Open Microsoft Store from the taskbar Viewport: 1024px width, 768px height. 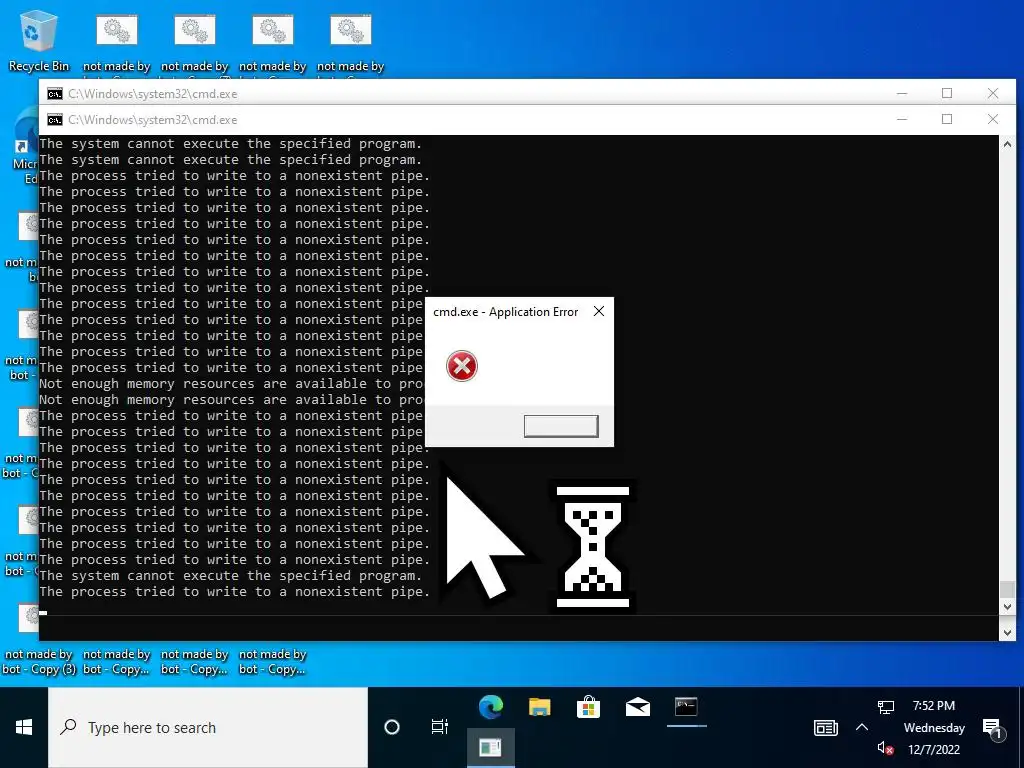[588, 707]
